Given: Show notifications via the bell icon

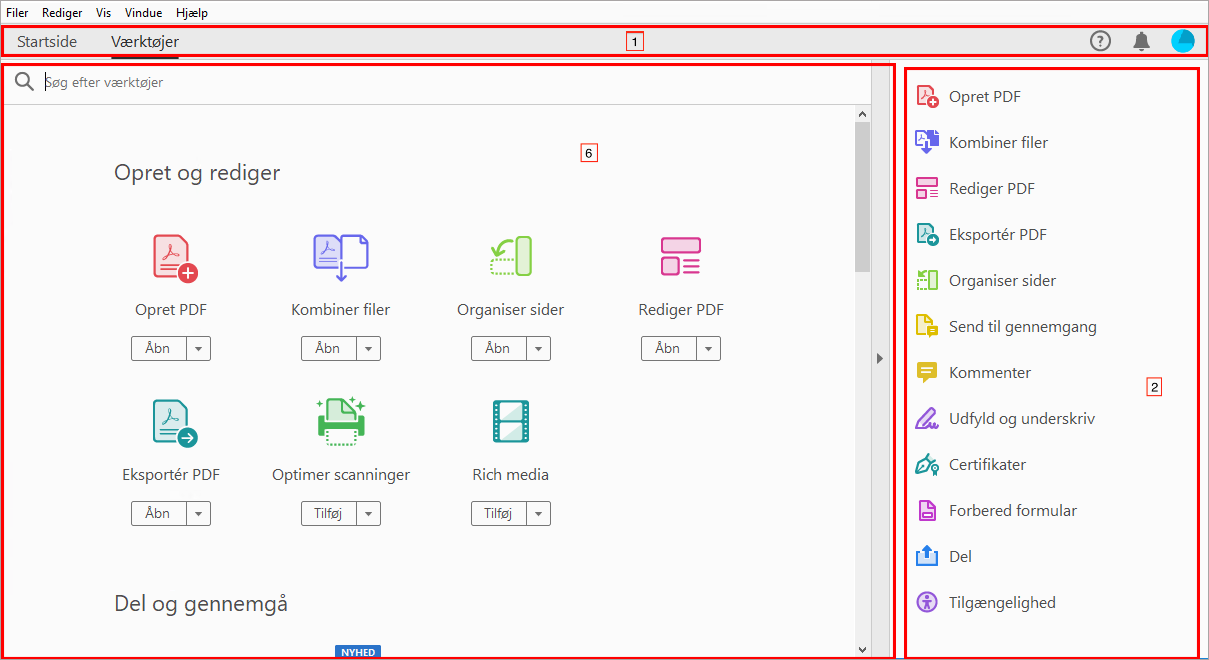Looking at the screenshot, I should tap(1141, 41).
